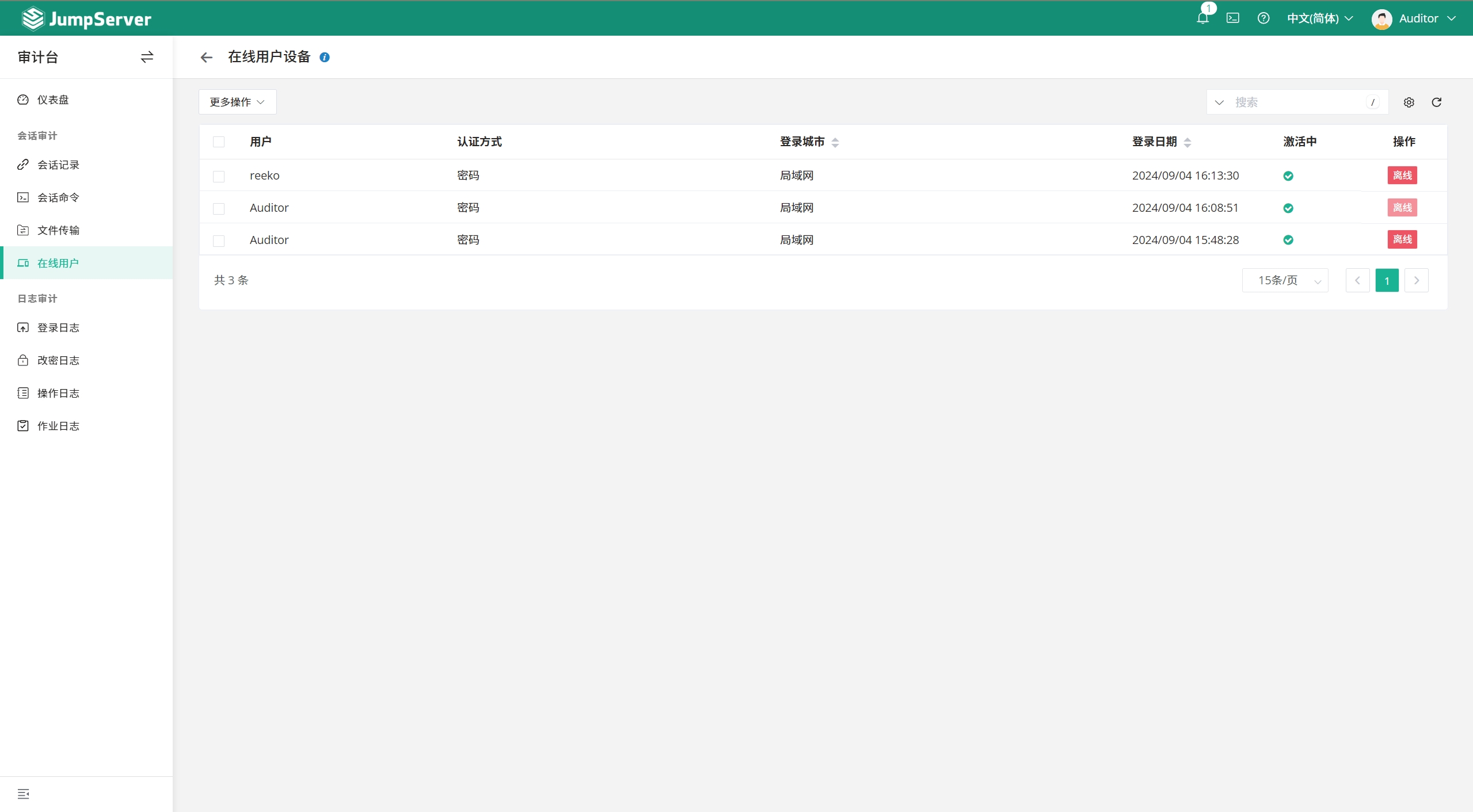1473x812 pixels.
Task: Click the JumpServer logo
Action: tap(86, 18)
